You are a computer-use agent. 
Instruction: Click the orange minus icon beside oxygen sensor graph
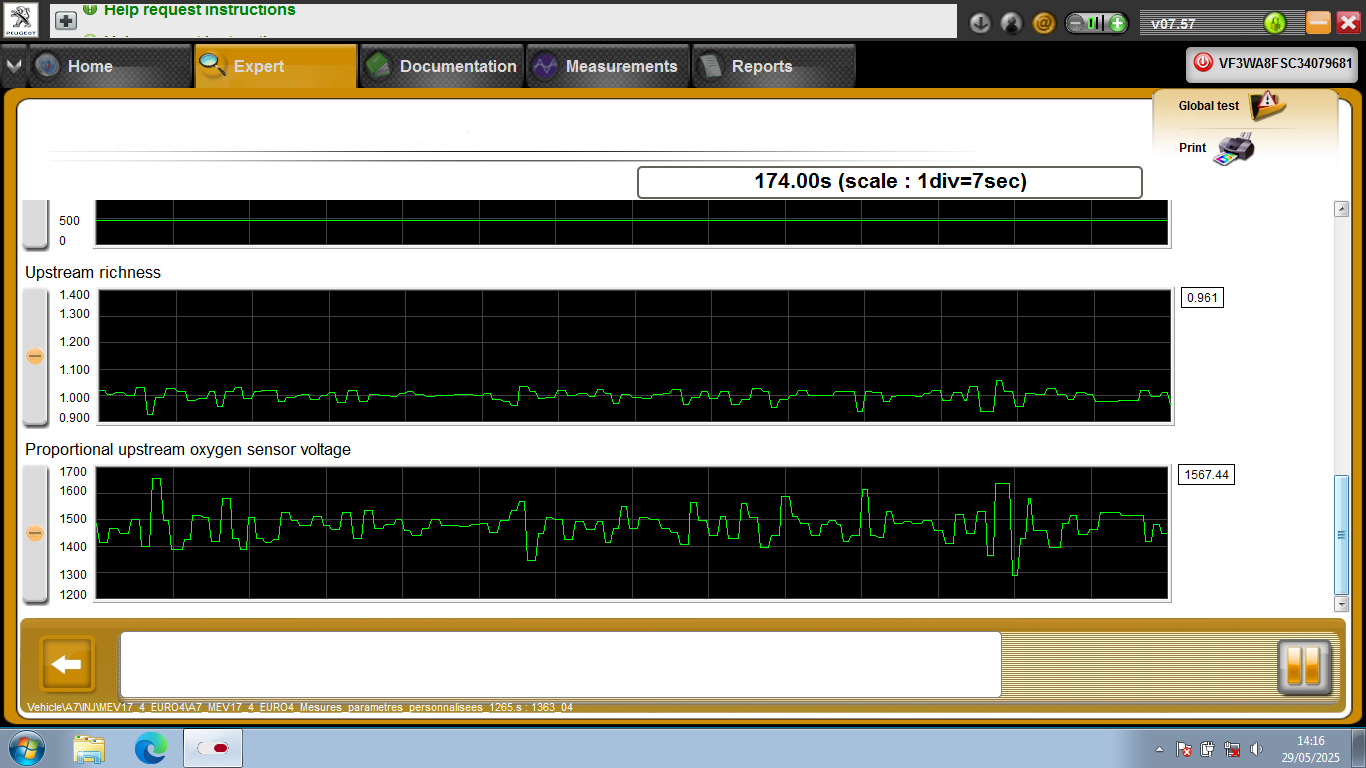tap(35, 533)
